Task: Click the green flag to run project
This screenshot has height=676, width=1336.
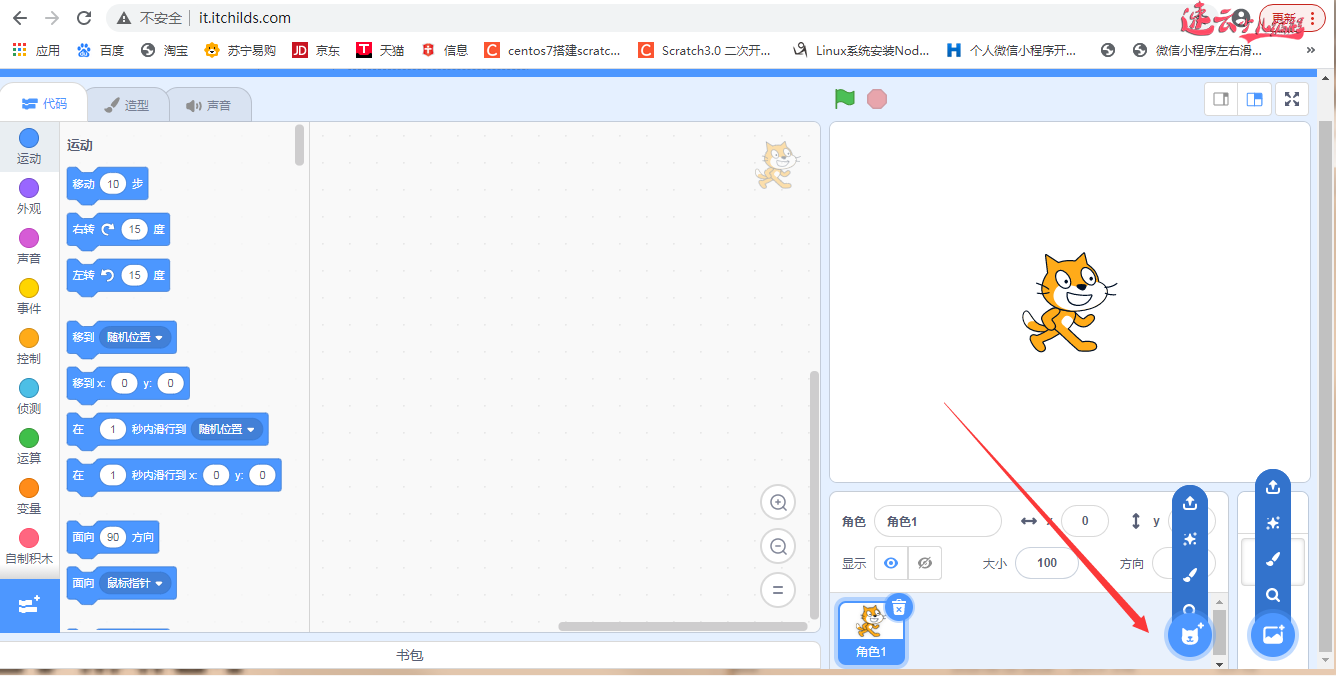Action: tap(844, 98)
